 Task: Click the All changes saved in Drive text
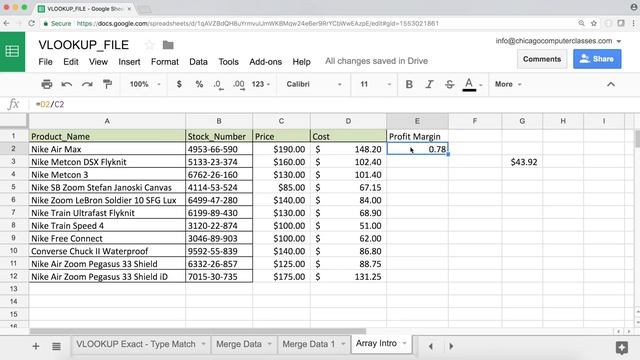(376, 61)
